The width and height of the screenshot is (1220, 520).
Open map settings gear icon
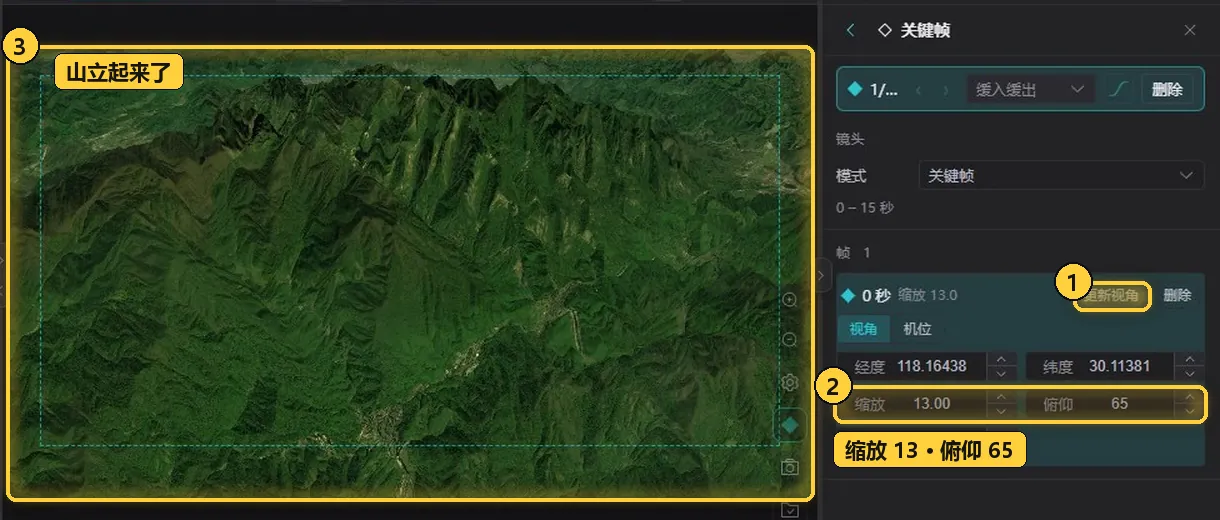(789, 383)
